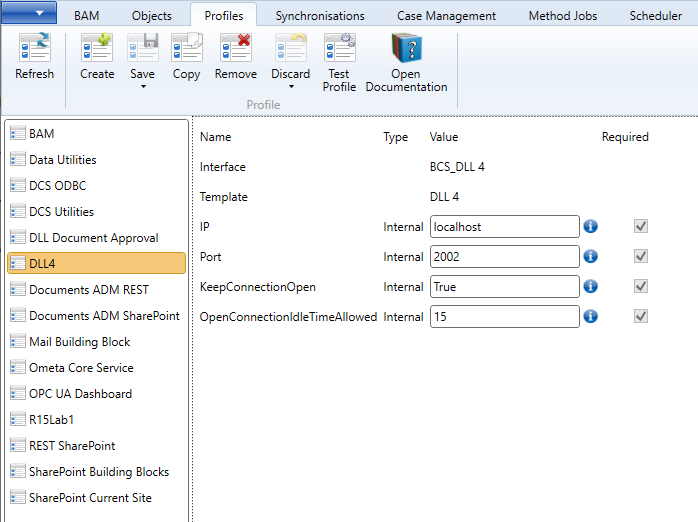The width and height of the screenshot is (698, 522).
Task: Click the Value column header
Action: [x=444, y=137]
